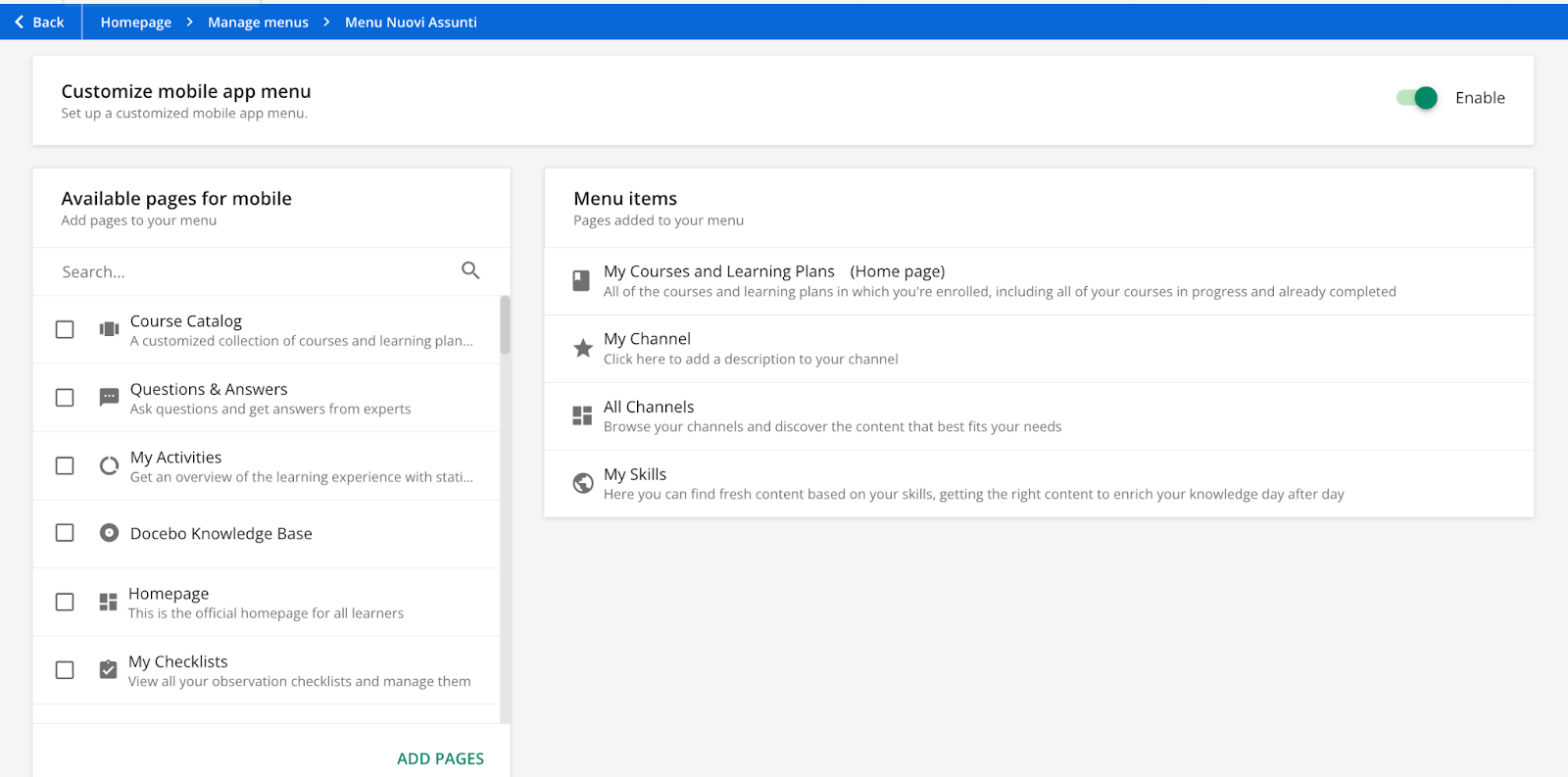Click the available pages list scrollbar
The width and height of the screenshot is (1568, 777).
pos(506,325)
